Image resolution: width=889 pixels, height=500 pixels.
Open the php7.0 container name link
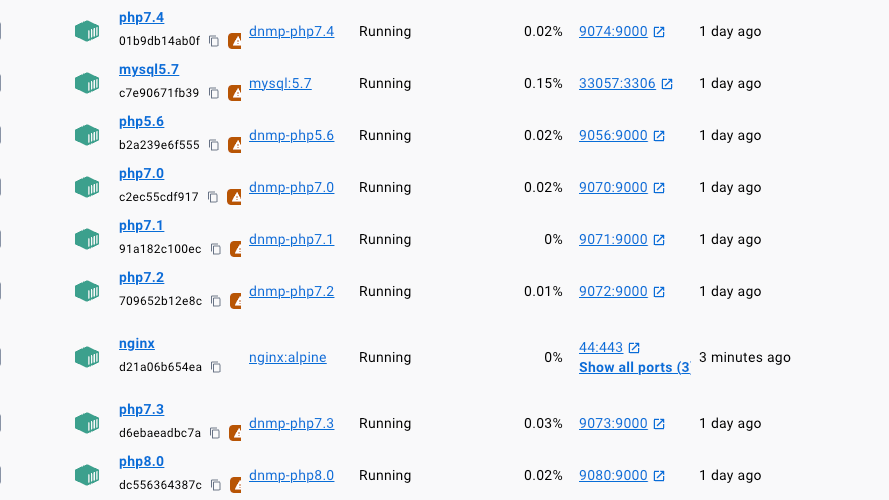(141, 173)
